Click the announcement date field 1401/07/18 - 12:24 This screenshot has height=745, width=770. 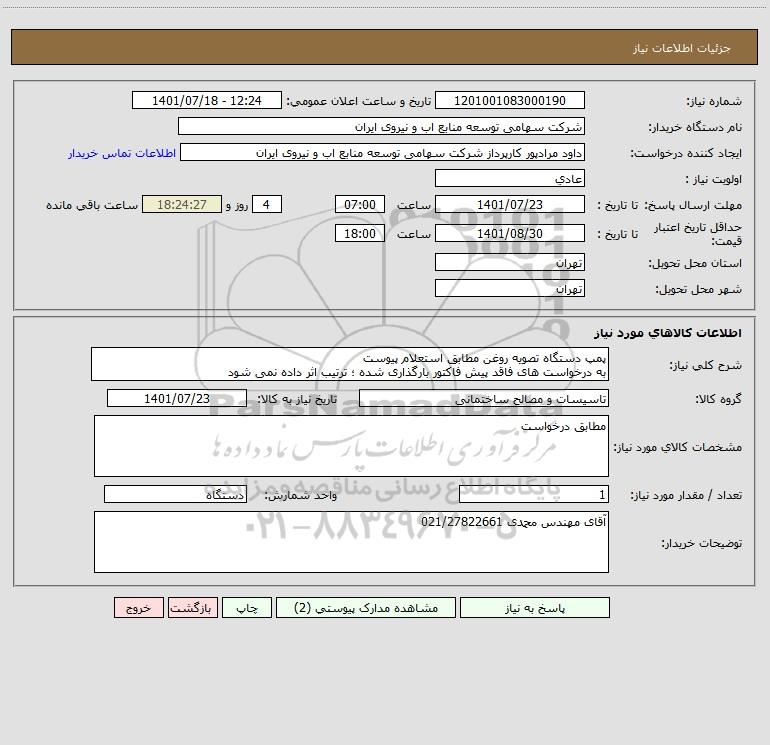click(x=207, y=100)
